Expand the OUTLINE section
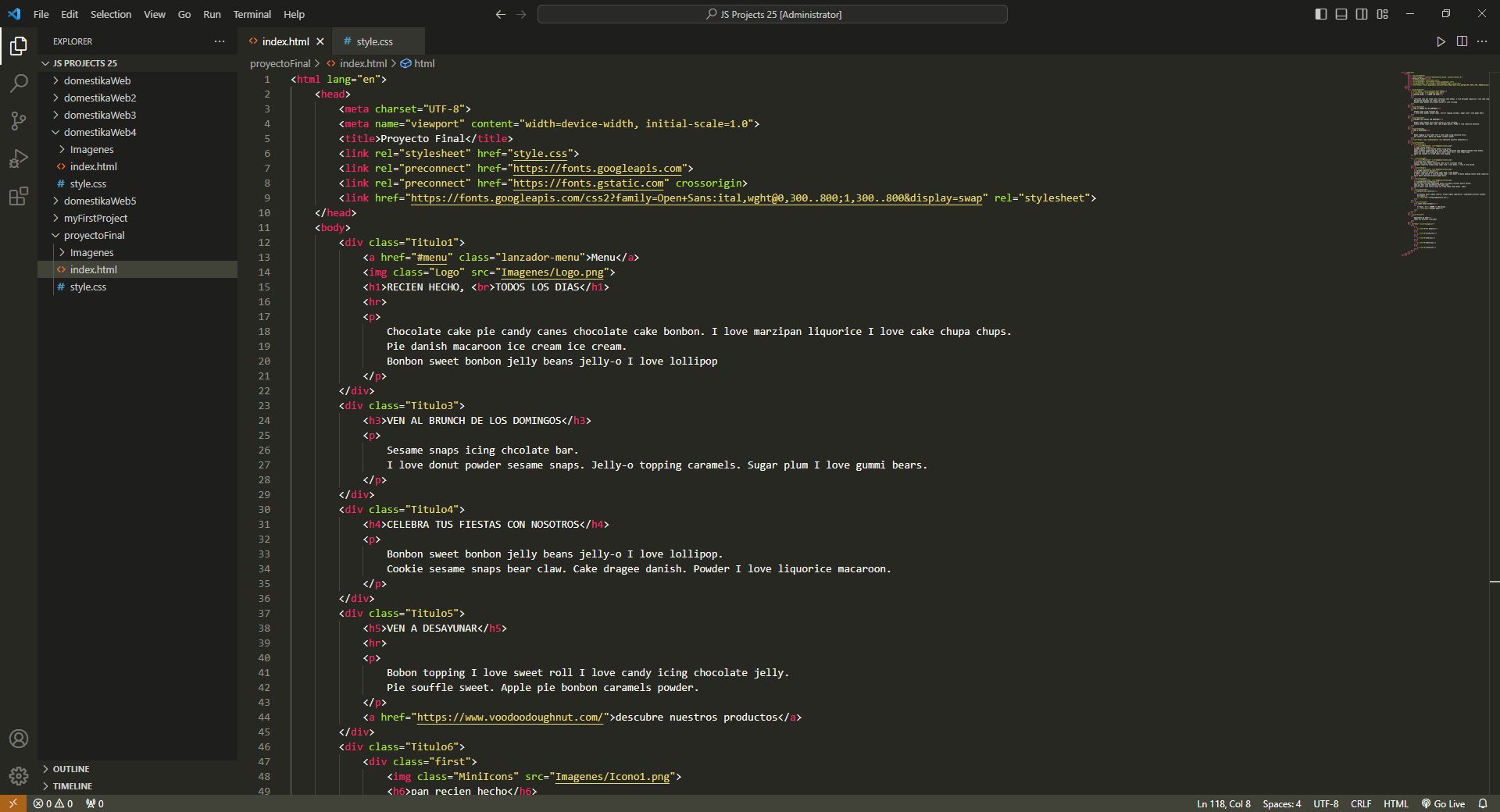Viewport: 1500px width, 812px height. click(x=137, y=769)
